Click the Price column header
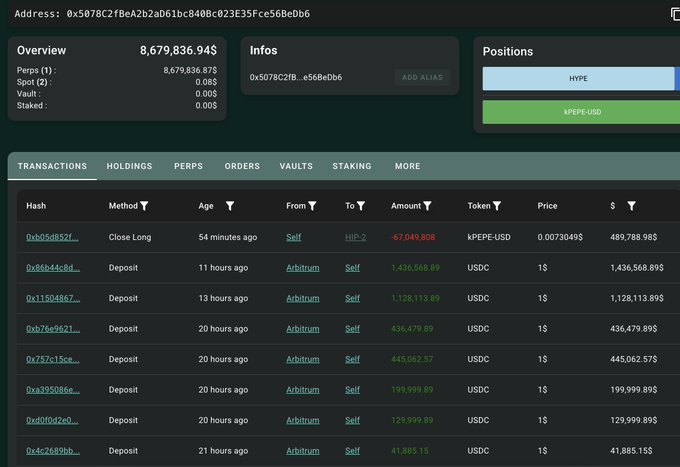This screenshot has height=467, width=680. pyautogui.click(x=547, y=206)
